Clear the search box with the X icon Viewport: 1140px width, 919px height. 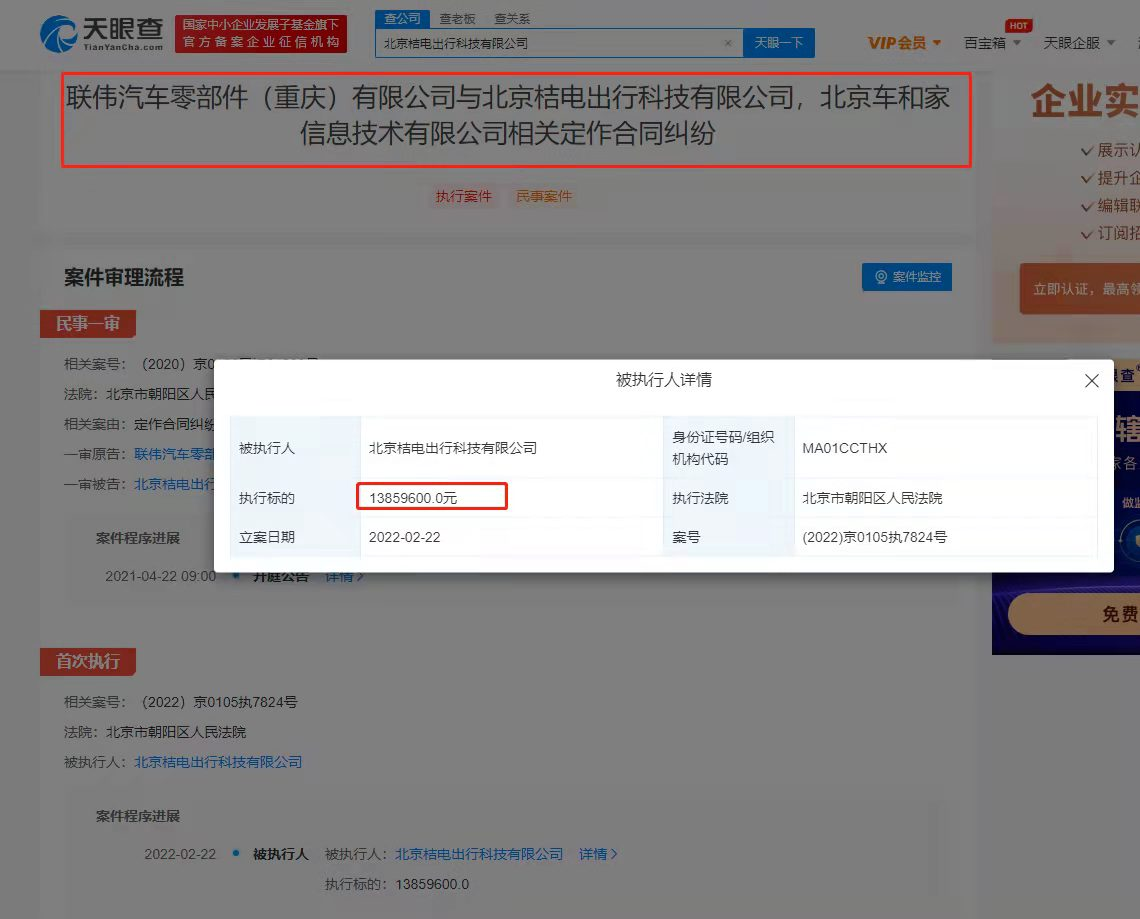(728, 43)
